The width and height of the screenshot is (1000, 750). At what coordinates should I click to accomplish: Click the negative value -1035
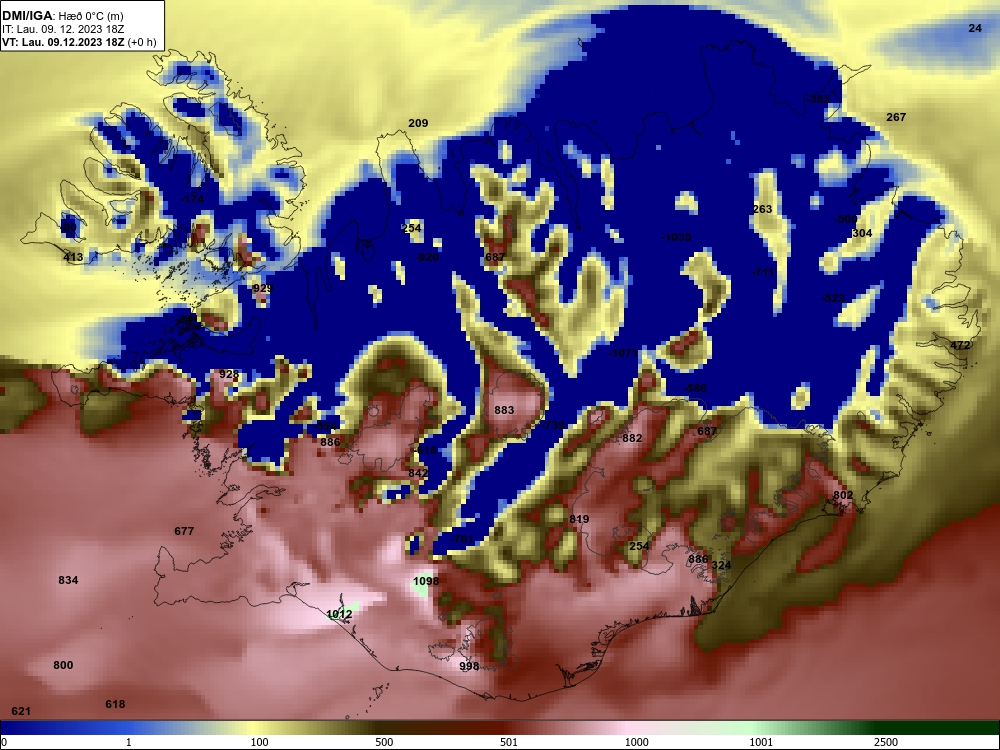tap(676, 237)
